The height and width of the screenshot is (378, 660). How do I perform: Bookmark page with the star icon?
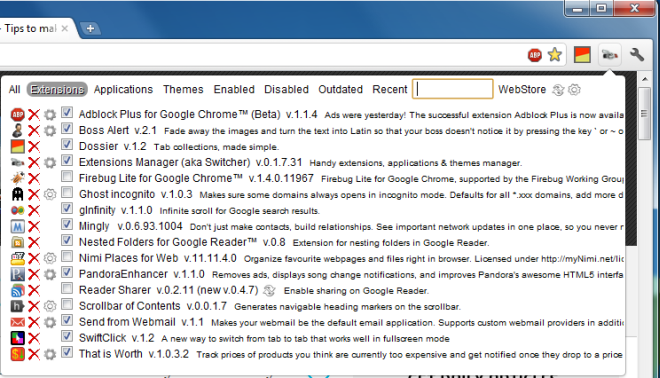point(555,55)
